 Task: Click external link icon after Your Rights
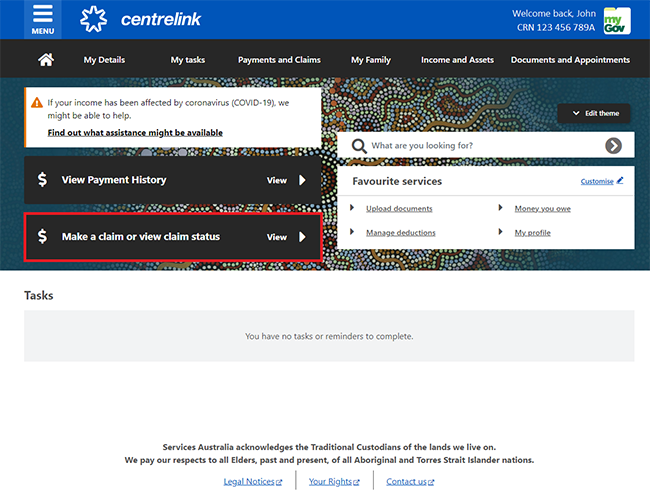tap(357, 482)
